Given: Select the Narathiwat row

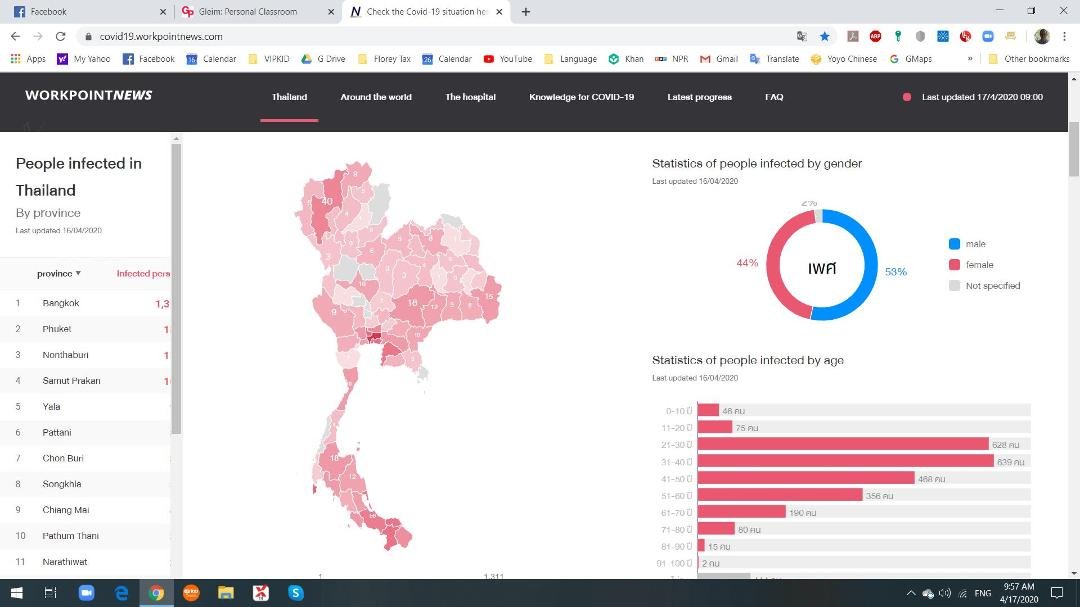Looking at the screenshot, I should pyautogui.click(x=85, y=562).
